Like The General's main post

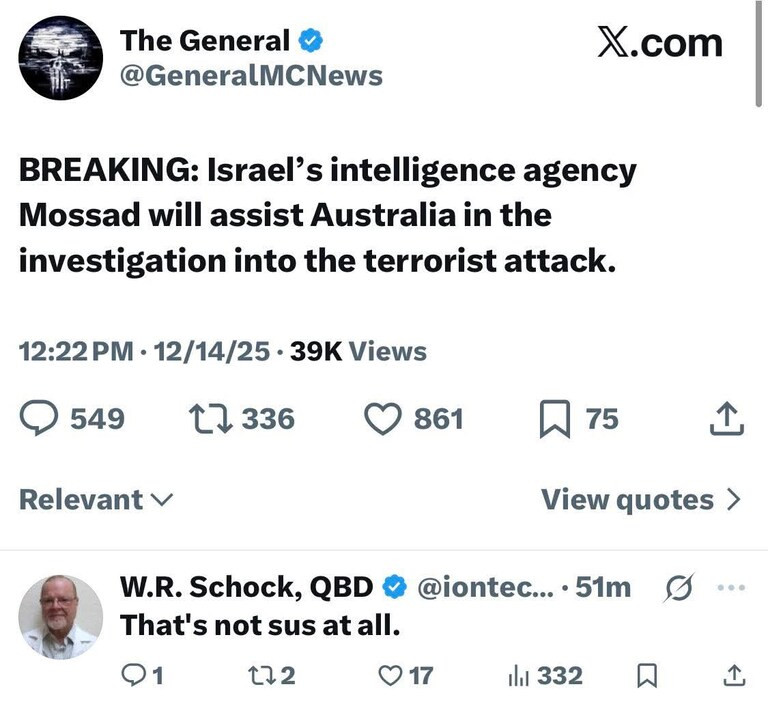[x=380, y=418]
